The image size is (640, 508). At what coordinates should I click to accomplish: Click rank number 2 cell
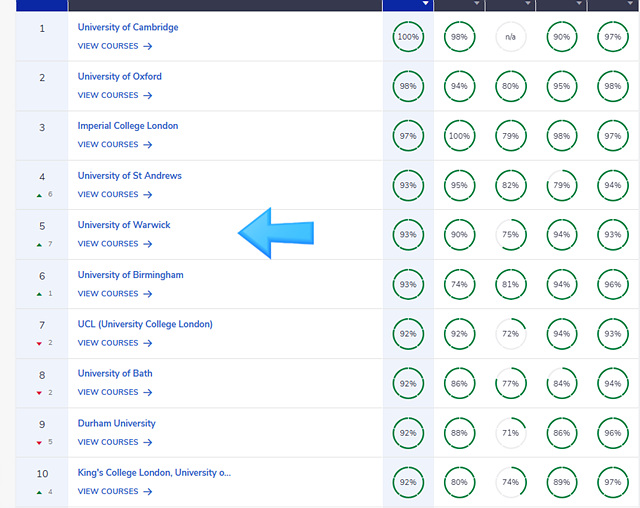pos(42,86)
